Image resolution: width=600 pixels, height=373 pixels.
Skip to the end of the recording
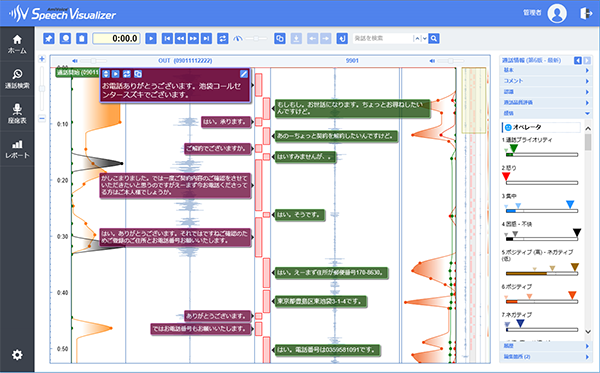coord(206,38)
